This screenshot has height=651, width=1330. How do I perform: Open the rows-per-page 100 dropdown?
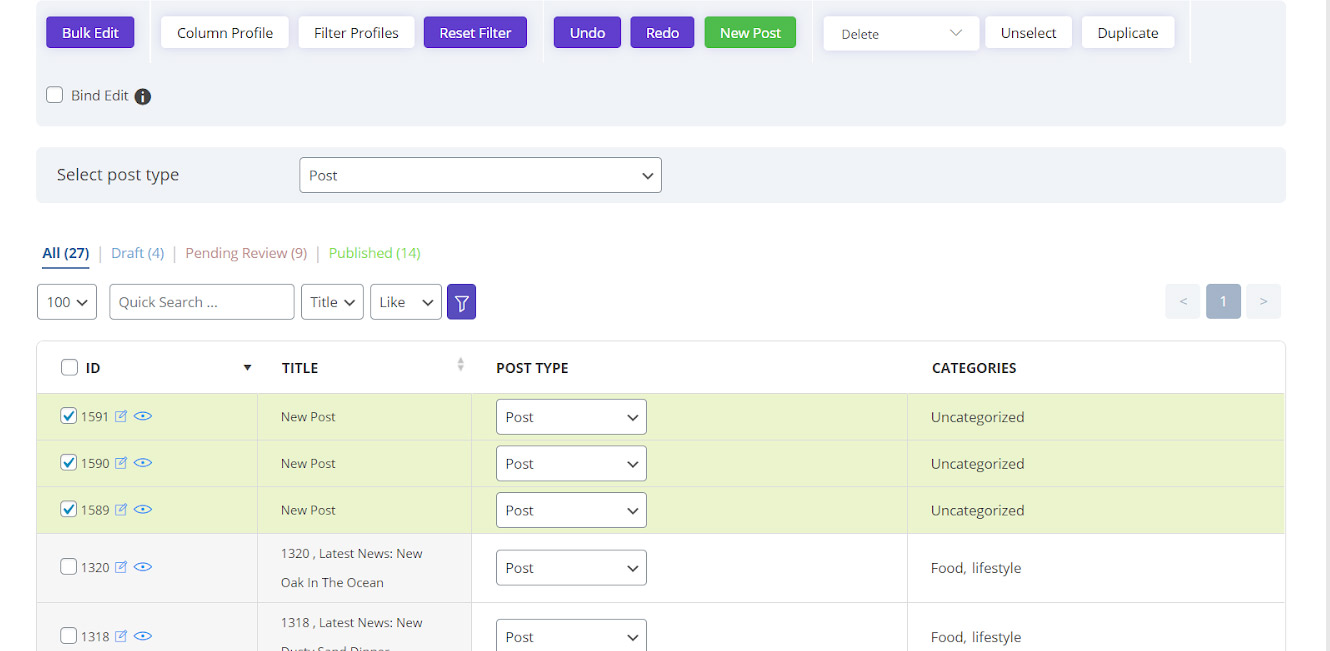coord(67,302)
